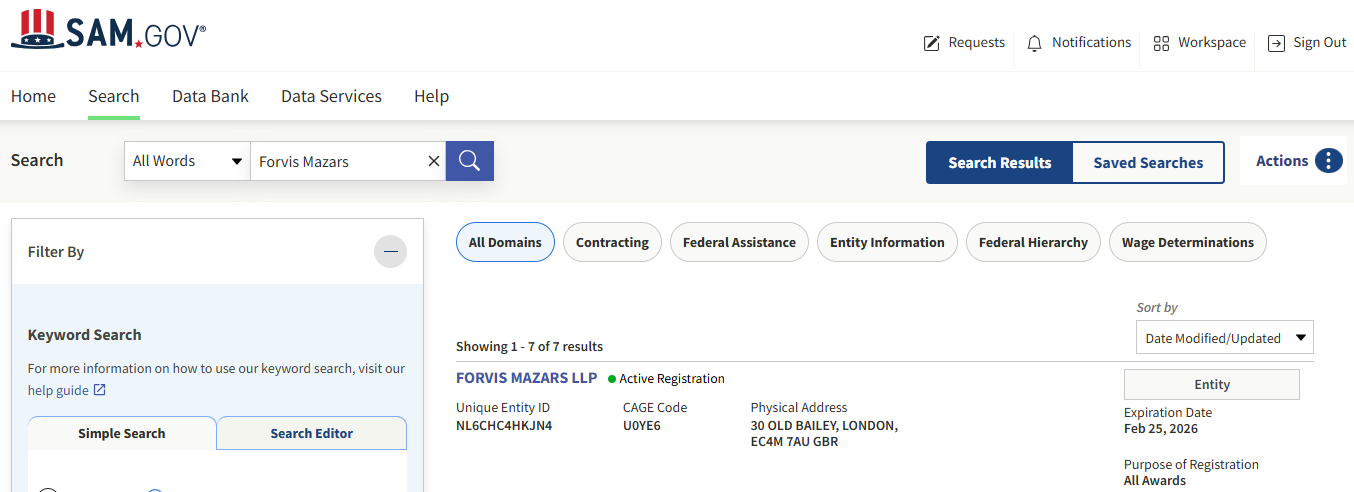Open the Data Bank menu
The height and width of the screenshot is (492, 1354).
(210, 96)
